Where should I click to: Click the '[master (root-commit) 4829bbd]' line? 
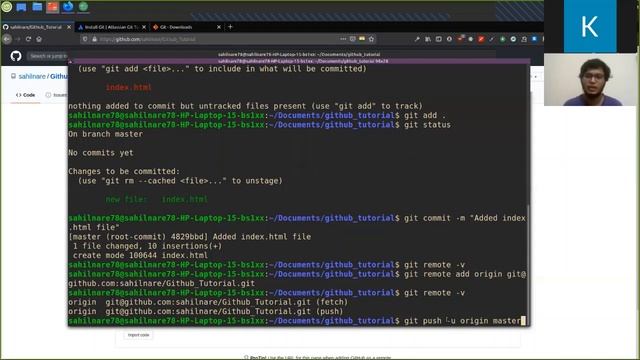point(190,237)
